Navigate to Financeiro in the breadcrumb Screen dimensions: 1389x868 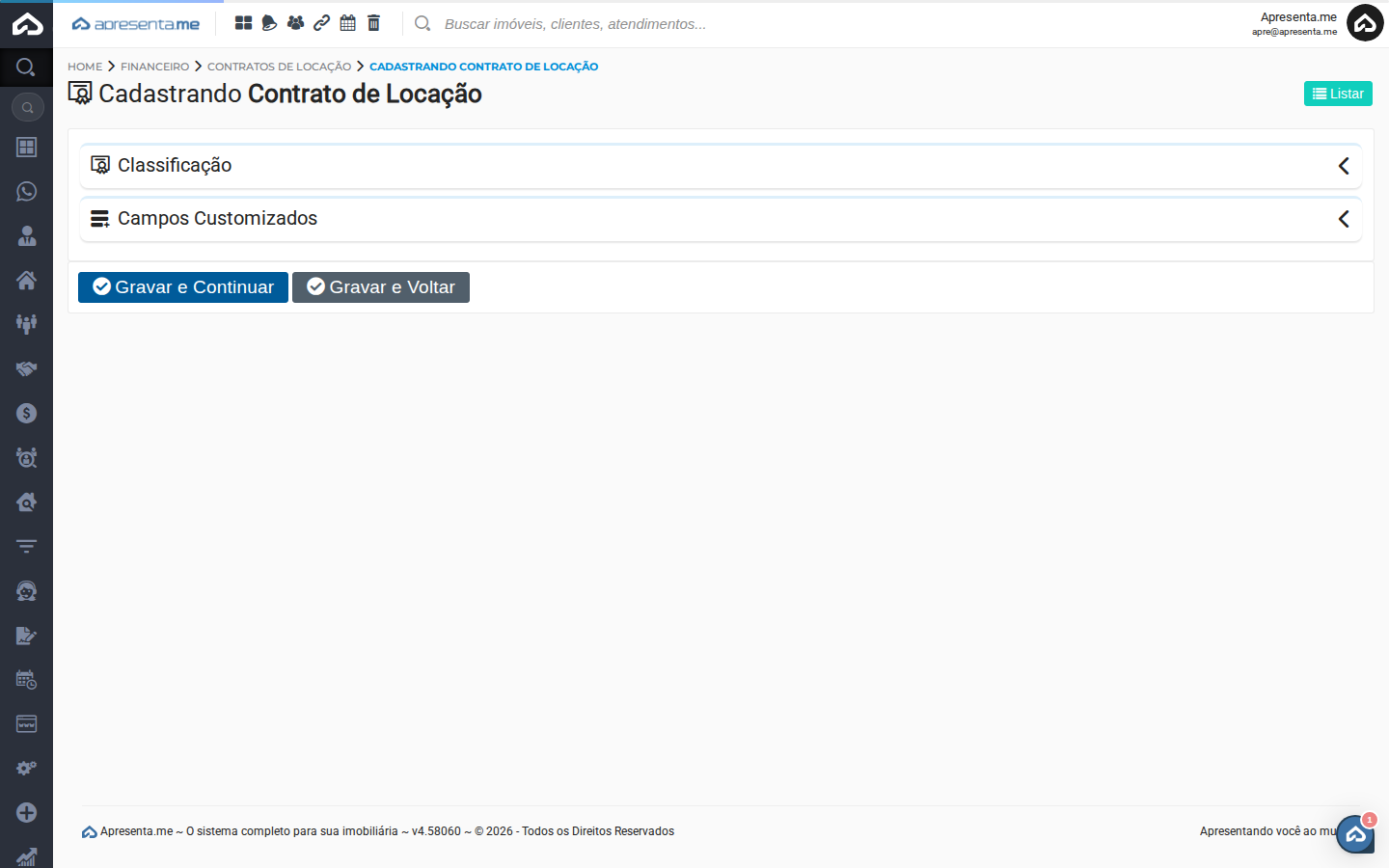[x=154, y=67]
